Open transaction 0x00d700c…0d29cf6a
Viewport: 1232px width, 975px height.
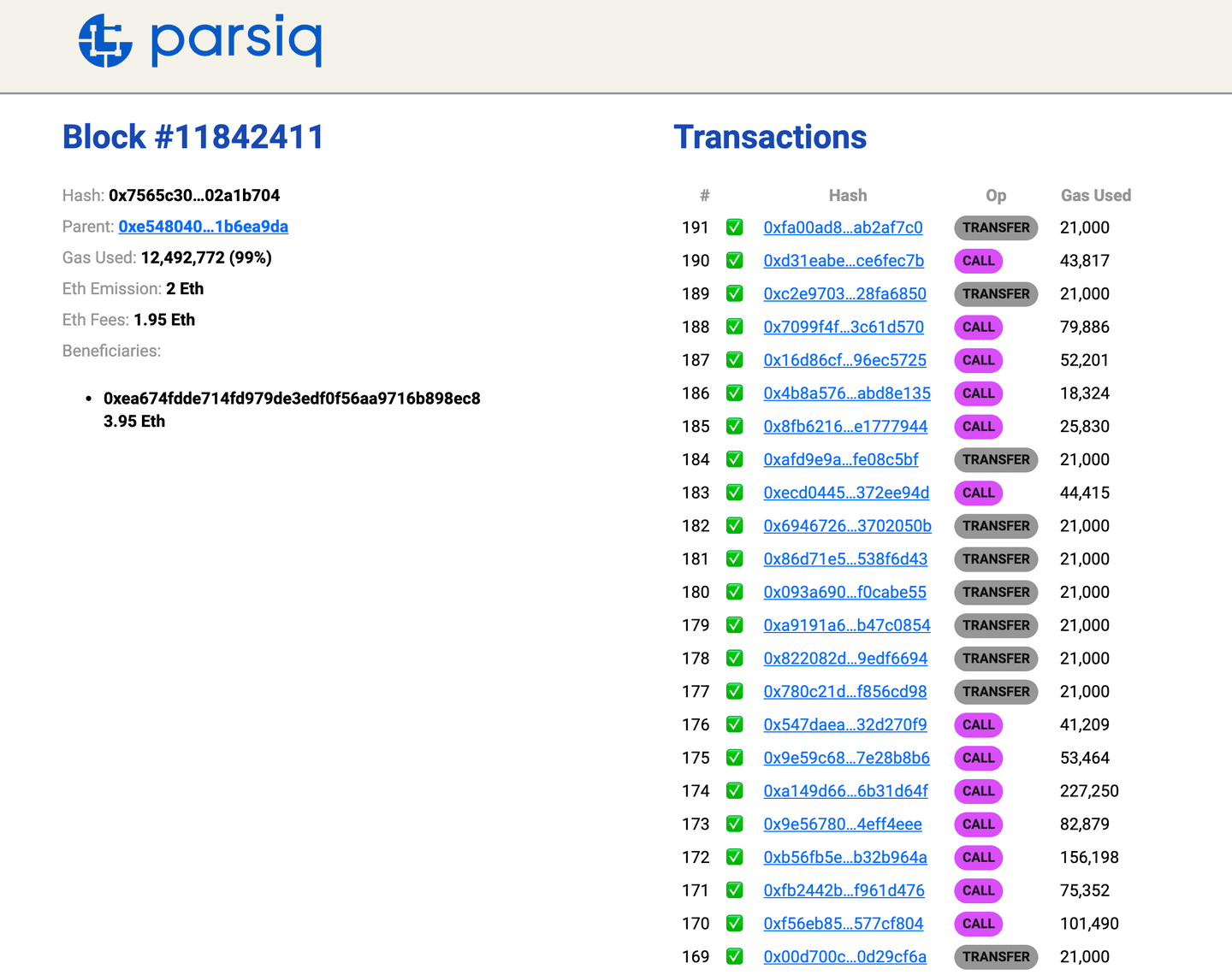click(x=844, y=956)
